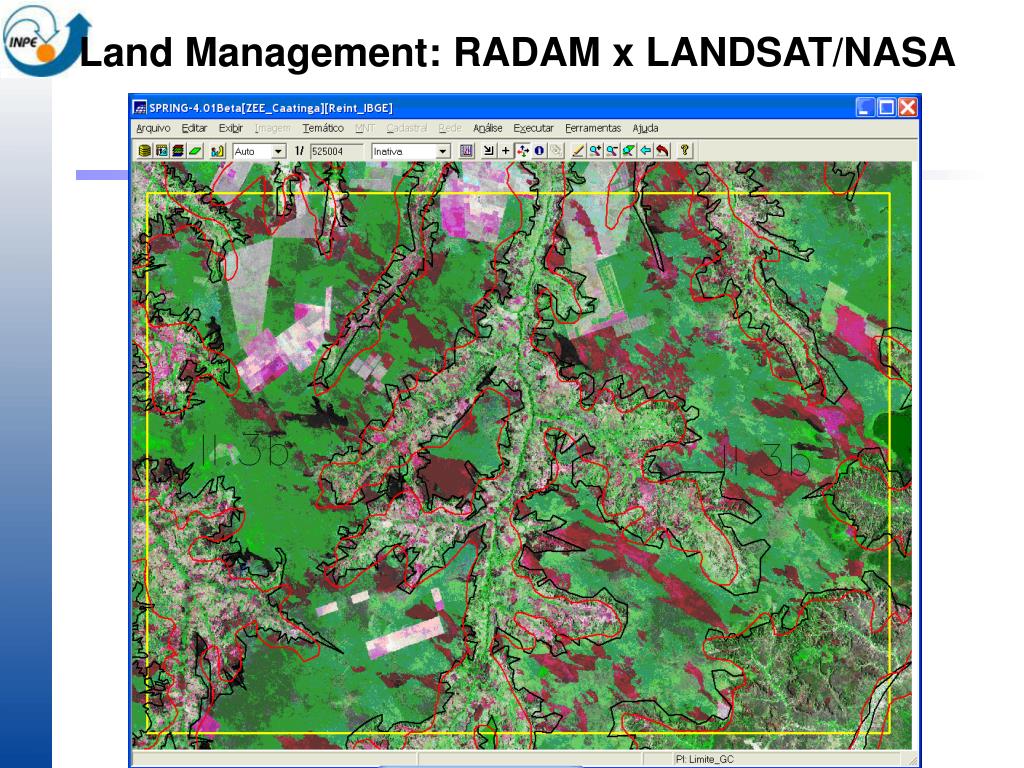Click the purple grid icon

click(x=466, y=151)
